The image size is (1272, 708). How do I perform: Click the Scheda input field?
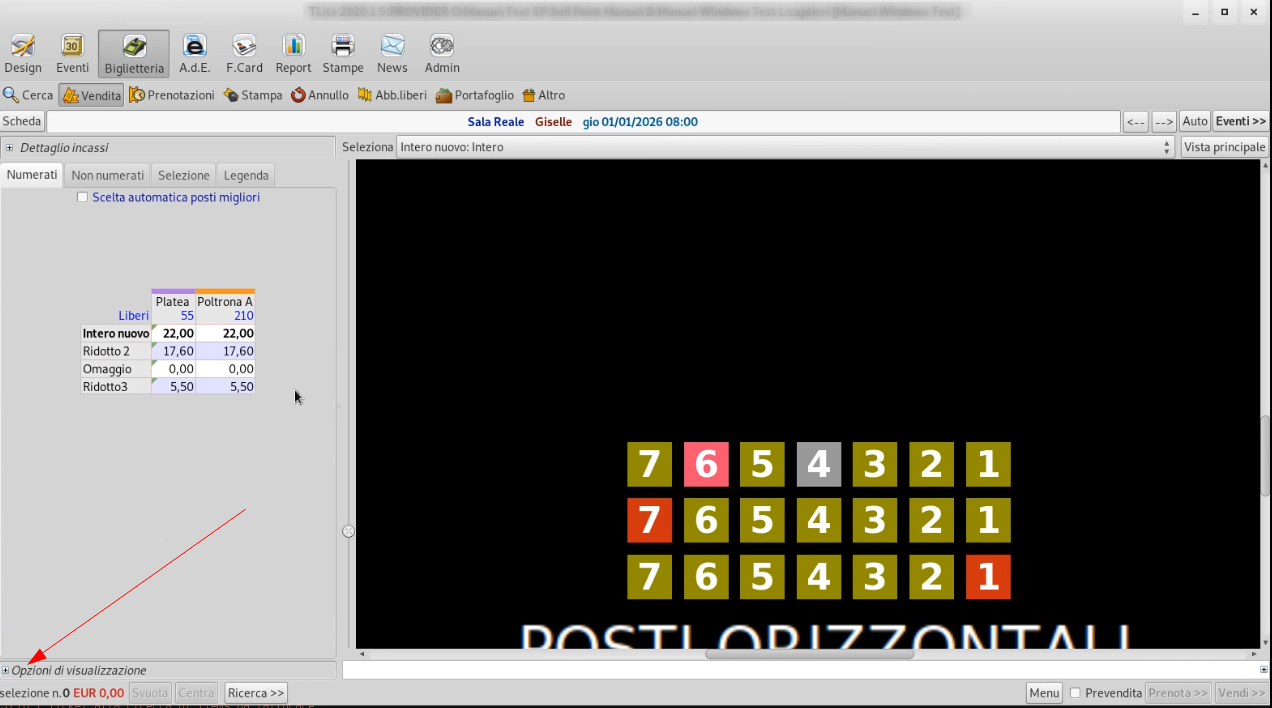(x=582, y=122)
